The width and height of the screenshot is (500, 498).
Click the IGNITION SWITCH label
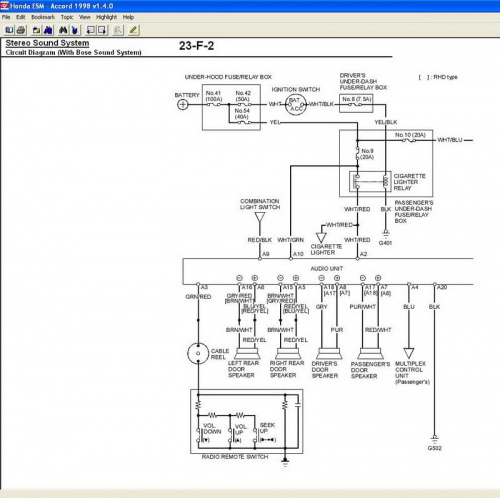[296, 89]
